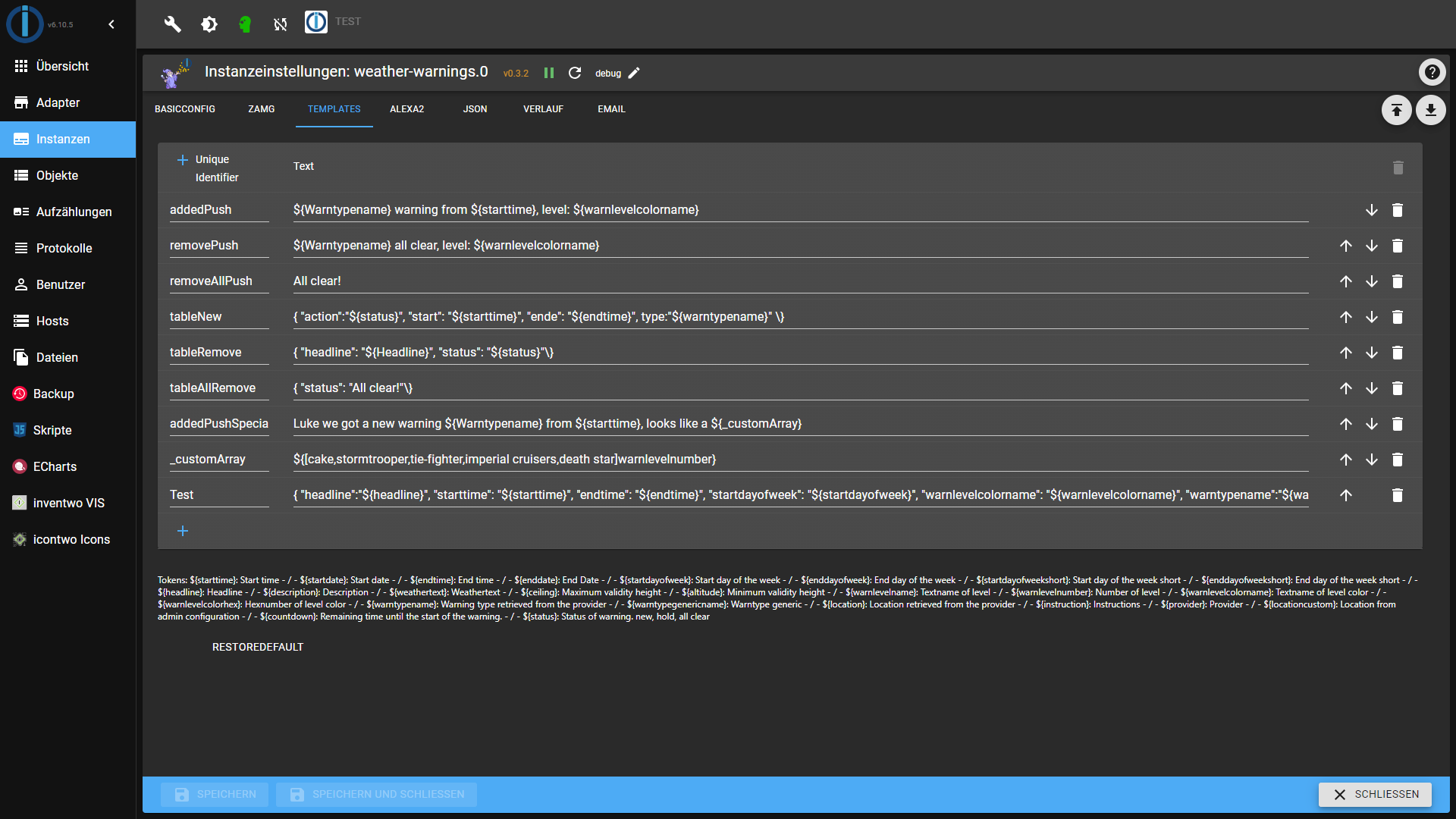The width and height of the screenshot is (1456, 819).
Task: Move Test row up
Action: point(1345,495)
